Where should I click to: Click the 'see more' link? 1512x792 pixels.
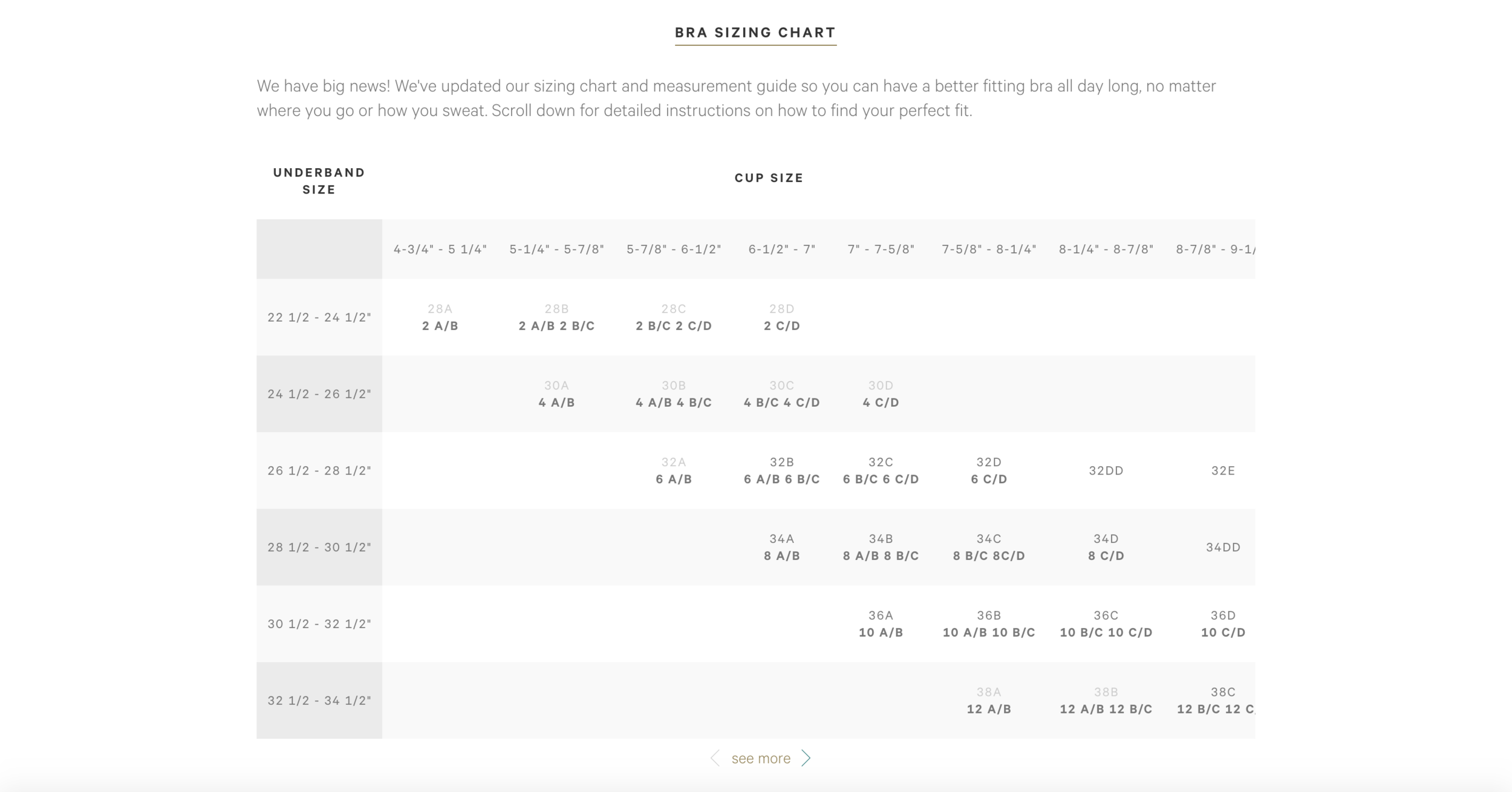[x=761, y=758]
